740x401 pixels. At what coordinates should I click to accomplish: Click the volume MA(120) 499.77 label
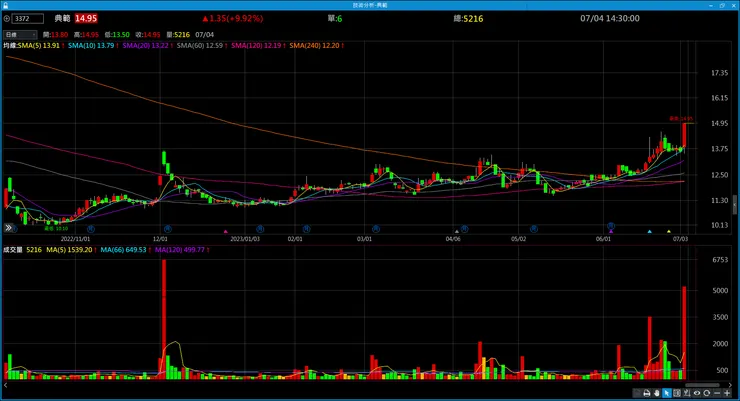click(180, 250)
